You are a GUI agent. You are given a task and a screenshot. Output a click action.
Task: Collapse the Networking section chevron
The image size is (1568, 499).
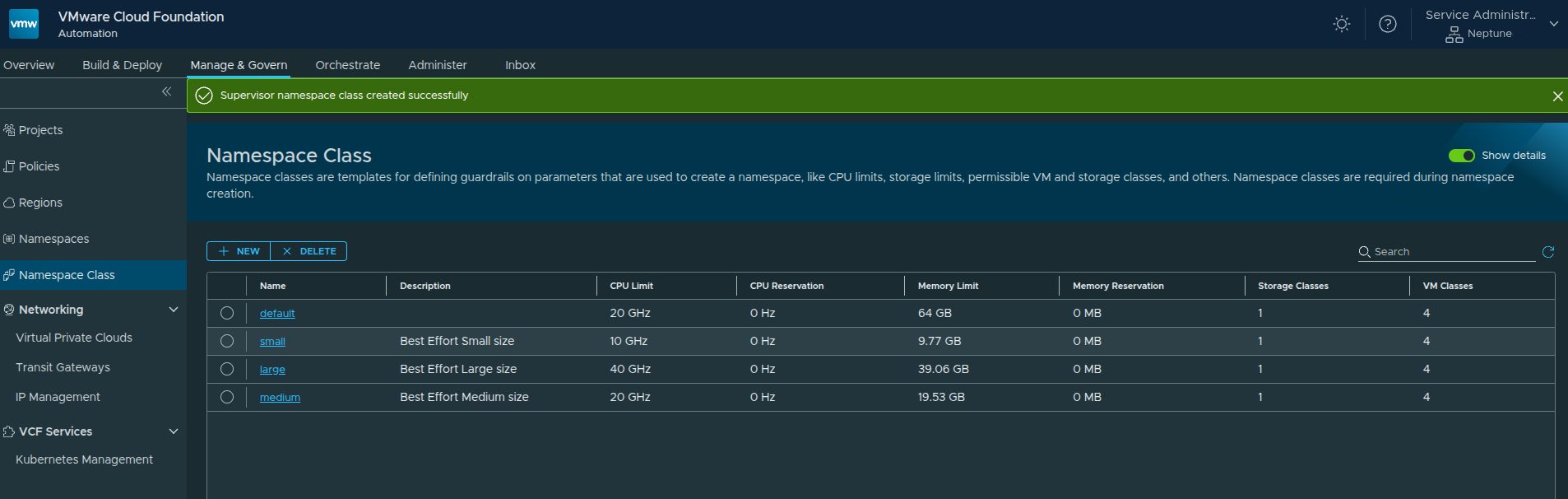click(x=174, y=310)
